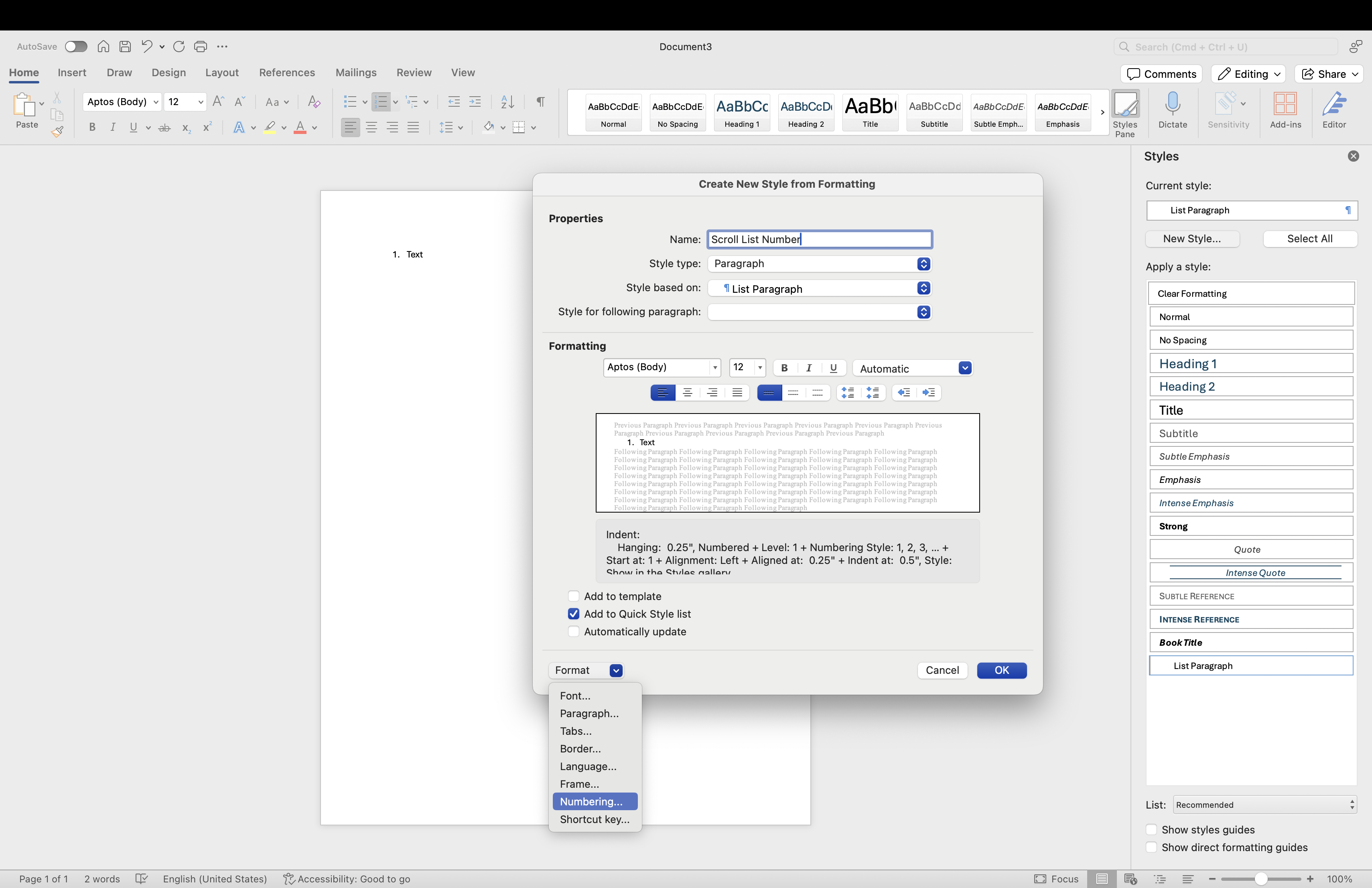Screen dimensions: 1372x888
Task: Click New Style in the Styles pane
Action: 1192,239
